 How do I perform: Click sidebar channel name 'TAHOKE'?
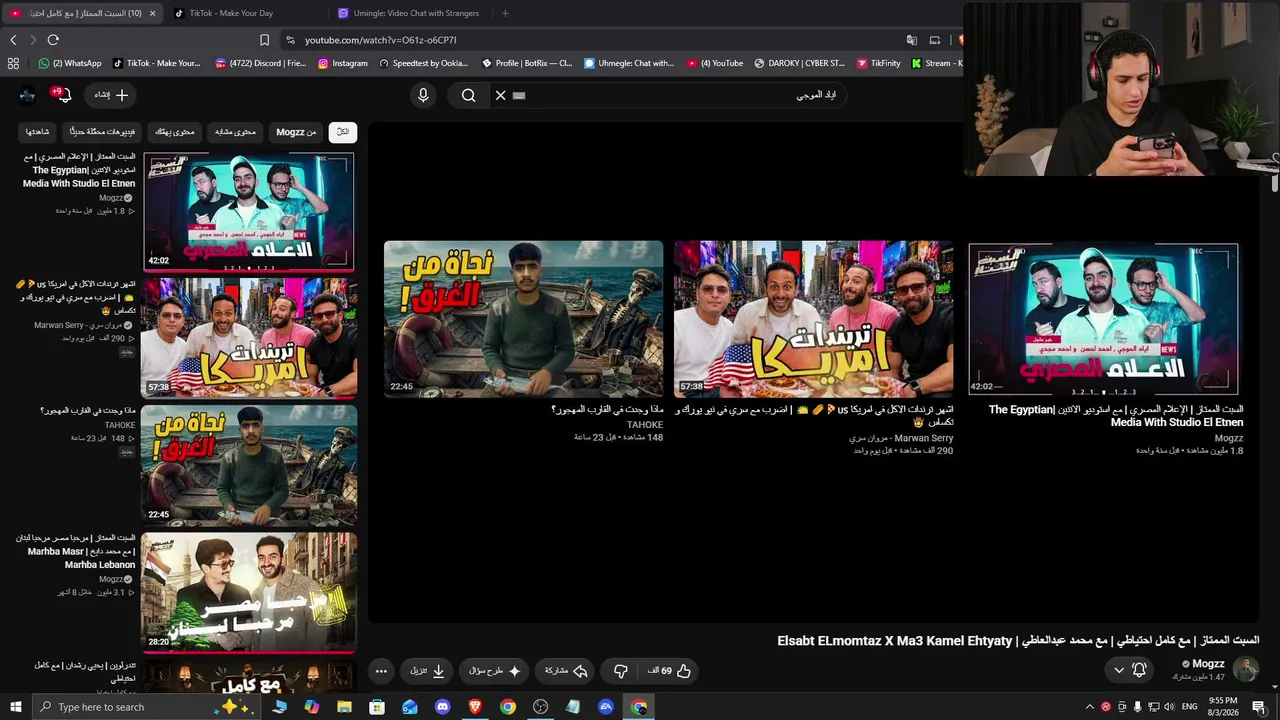click(120, 425)
